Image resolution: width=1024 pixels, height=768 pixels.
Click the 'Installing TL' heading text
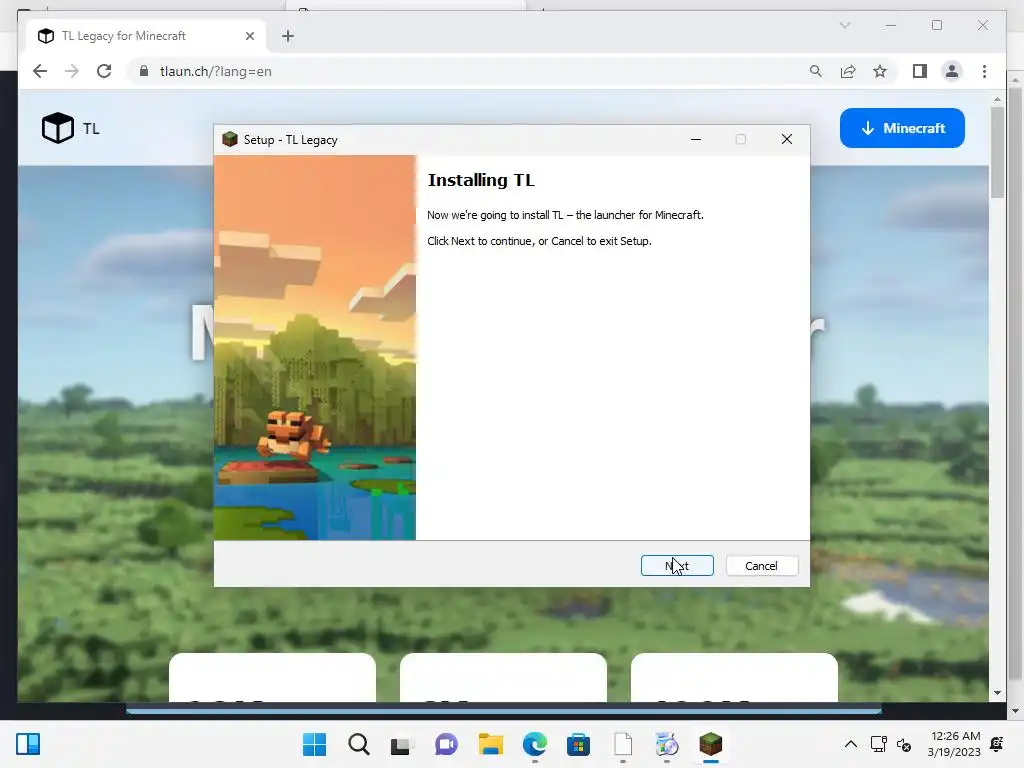(481, 180)
